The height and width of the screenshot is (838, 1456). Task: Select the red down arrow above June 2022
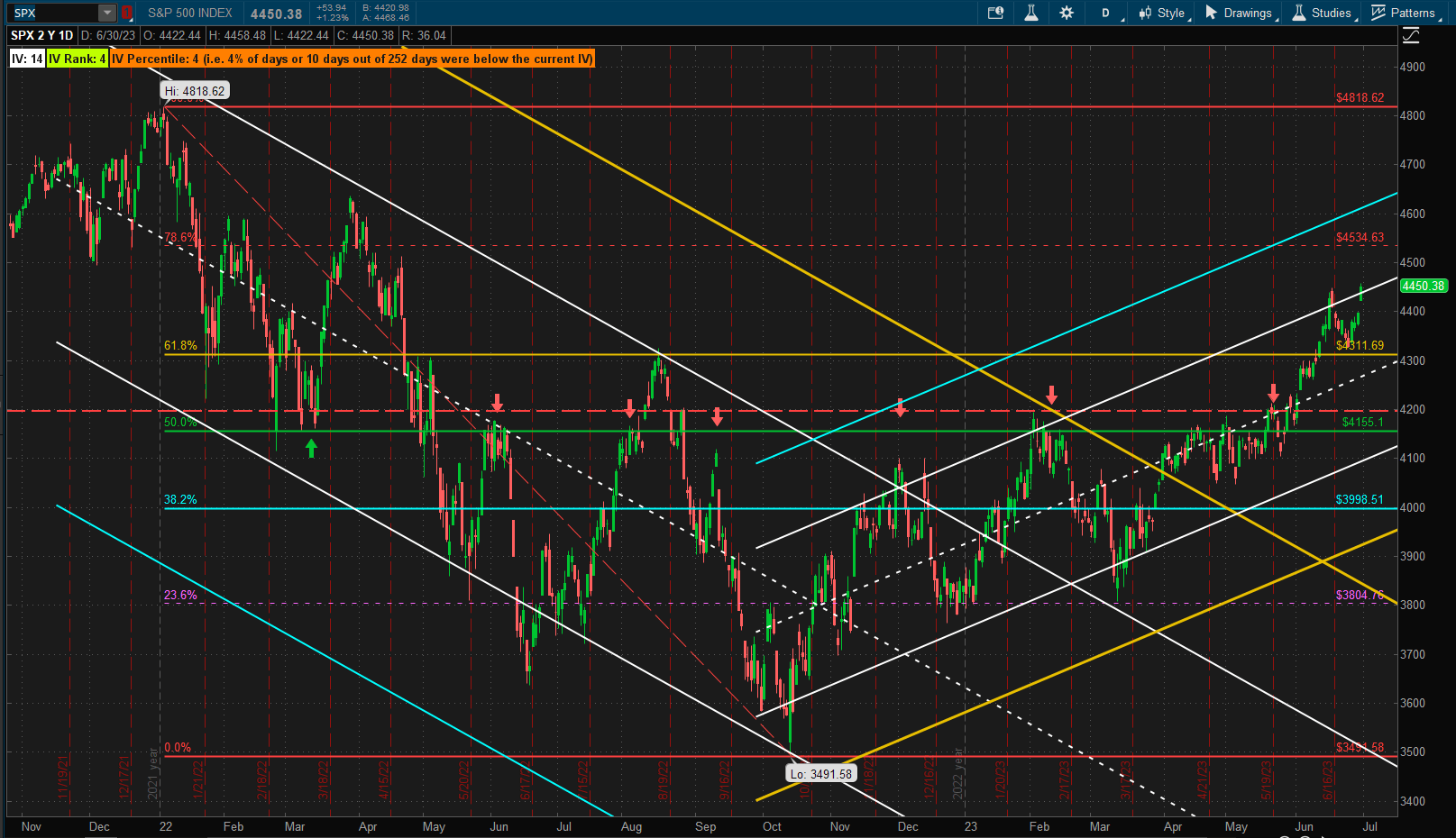coord(497,403)
